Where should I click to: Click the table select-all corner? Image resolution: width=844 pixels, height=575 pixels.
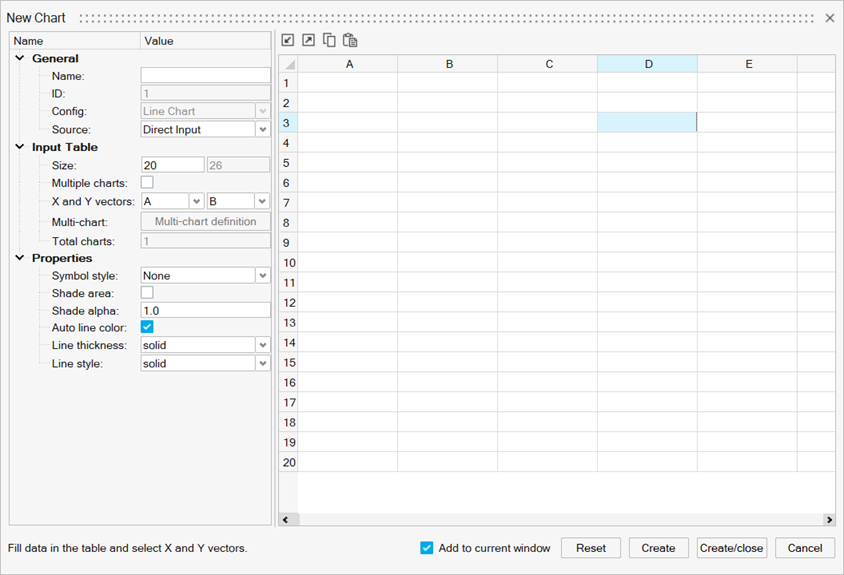coord(289,64)
